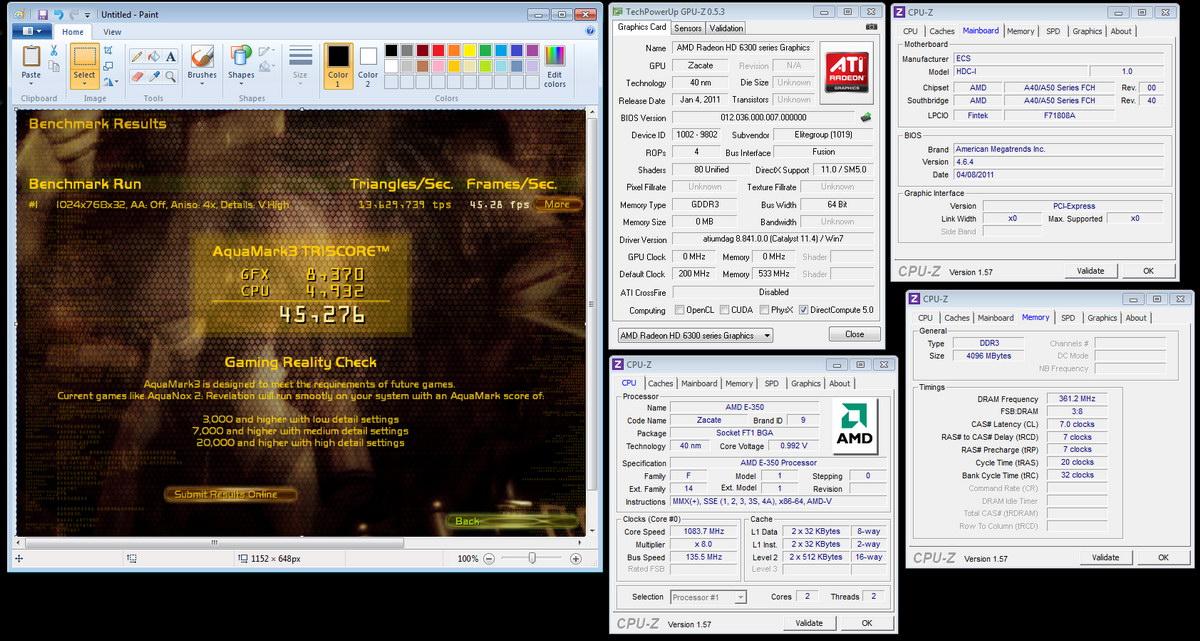Select the Text tool in Paint

pos(171,57)
